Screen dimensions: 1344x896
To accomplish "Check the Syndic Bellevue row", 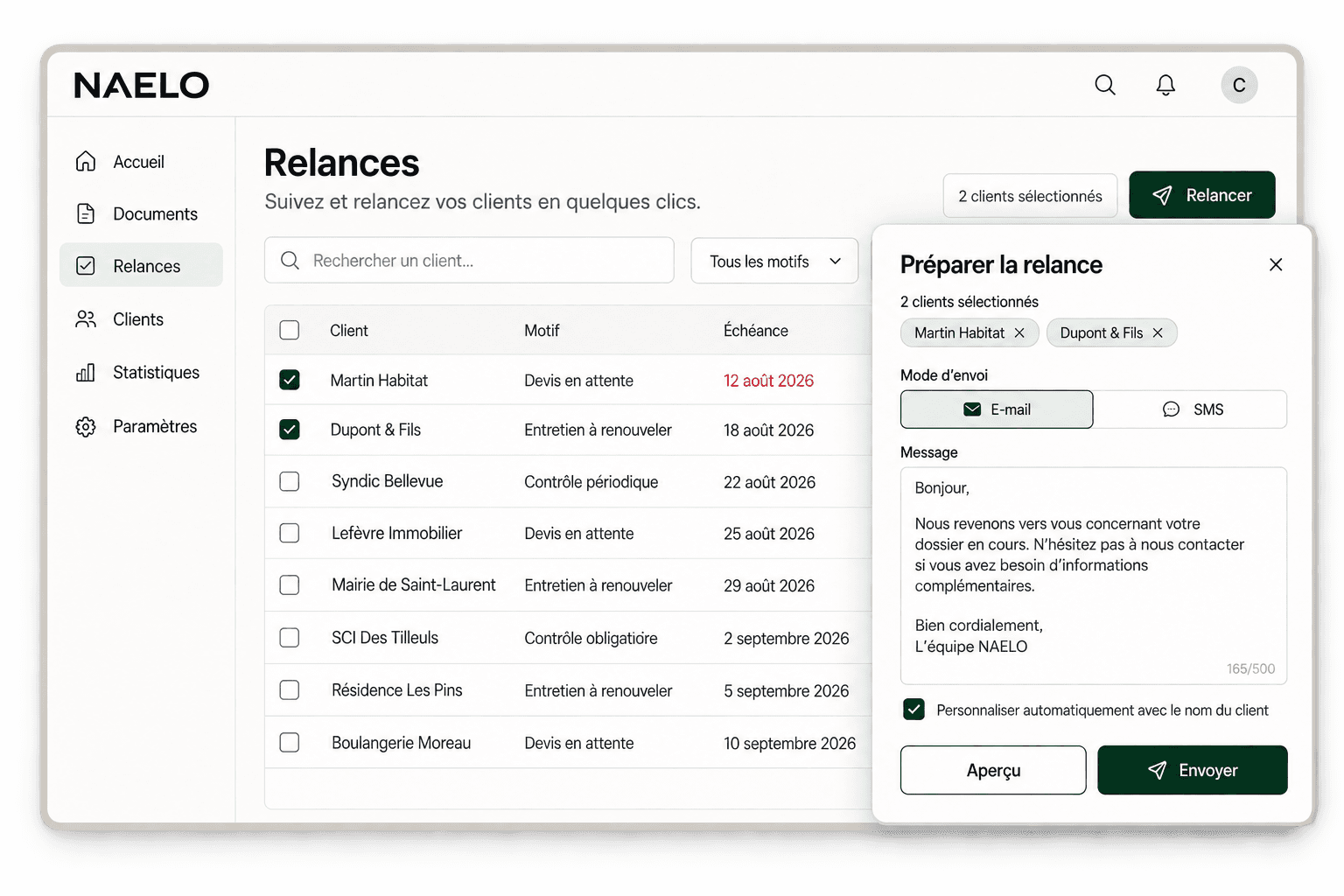I will (290, 481).
